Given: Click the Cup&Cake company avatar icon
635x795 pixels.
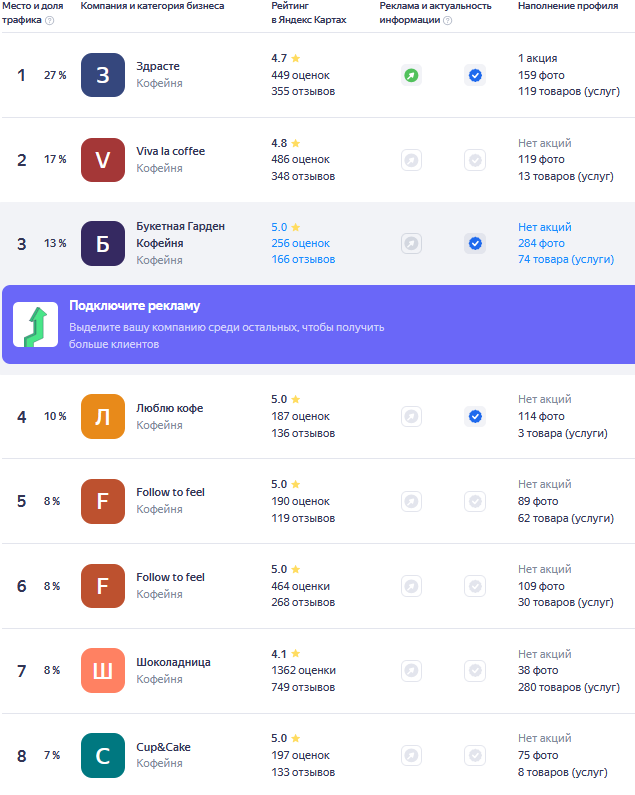Looking at the screenshot, I should point(102,756).
